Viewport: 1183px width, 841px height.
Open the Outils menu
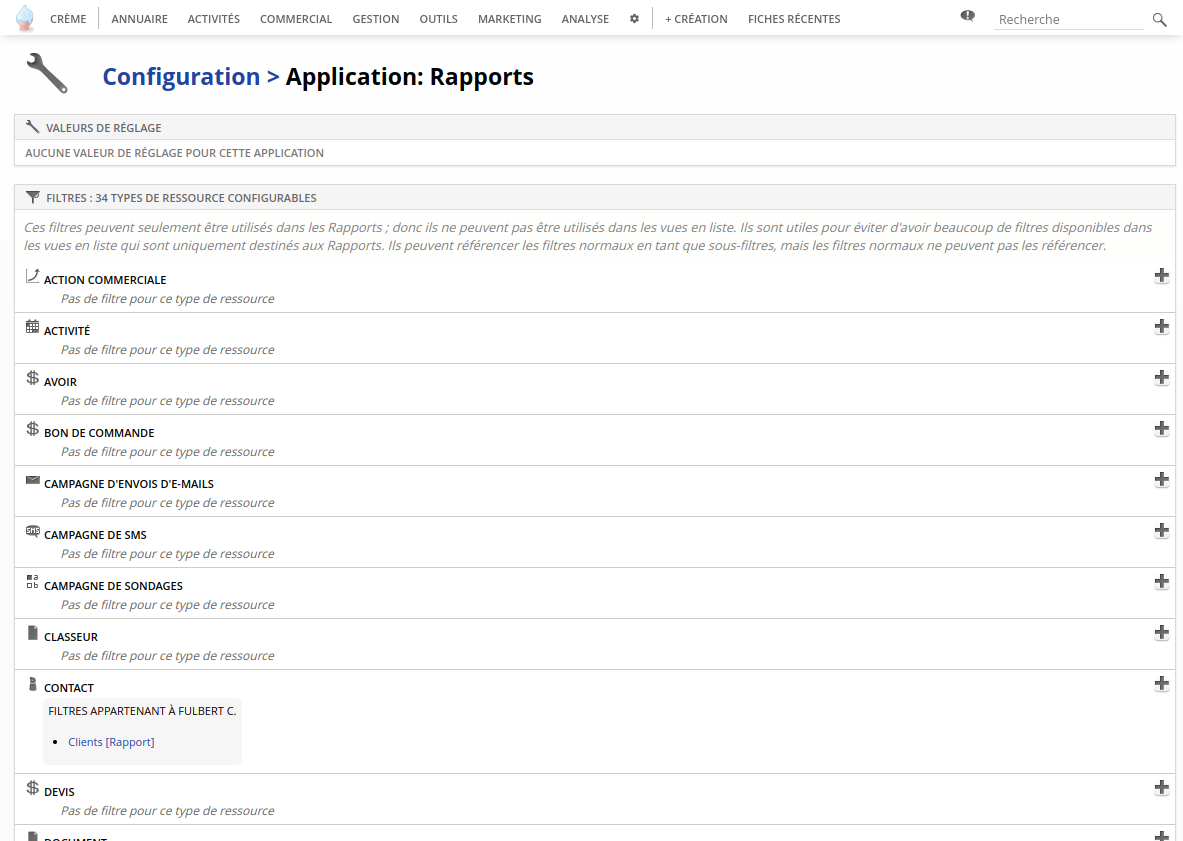(438, 19)
